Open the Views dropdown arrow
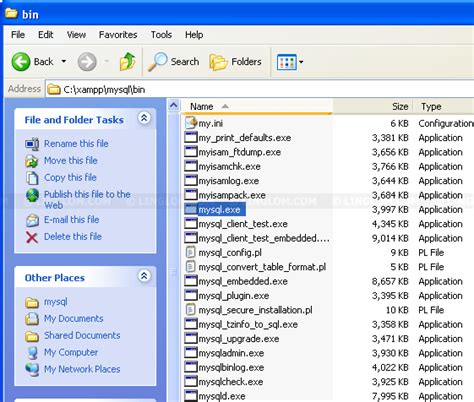The width and height of the screenshot is (474, 402). coord(301,62)
